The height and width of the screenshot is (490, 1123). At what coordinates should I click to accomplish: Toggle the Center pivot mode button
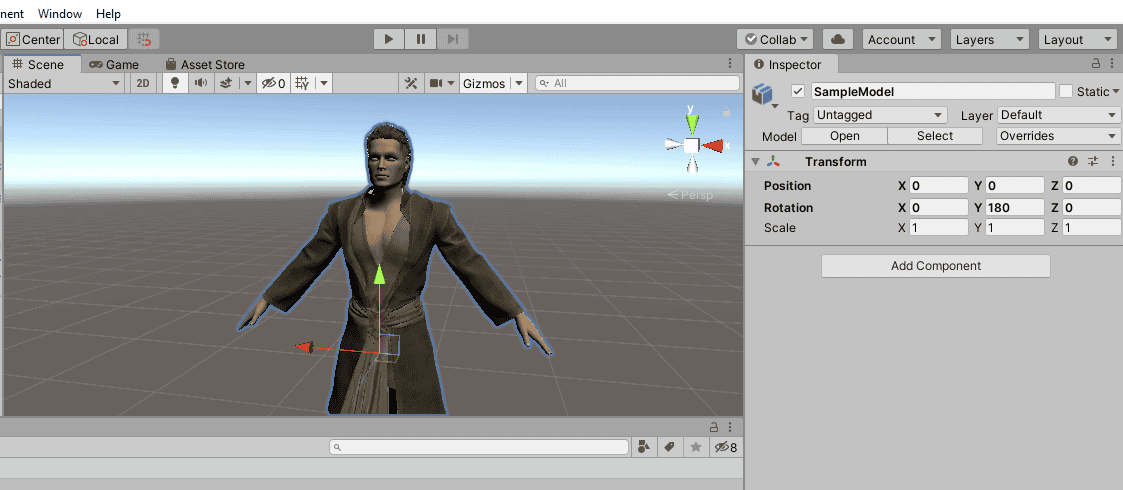coord(34,39)
